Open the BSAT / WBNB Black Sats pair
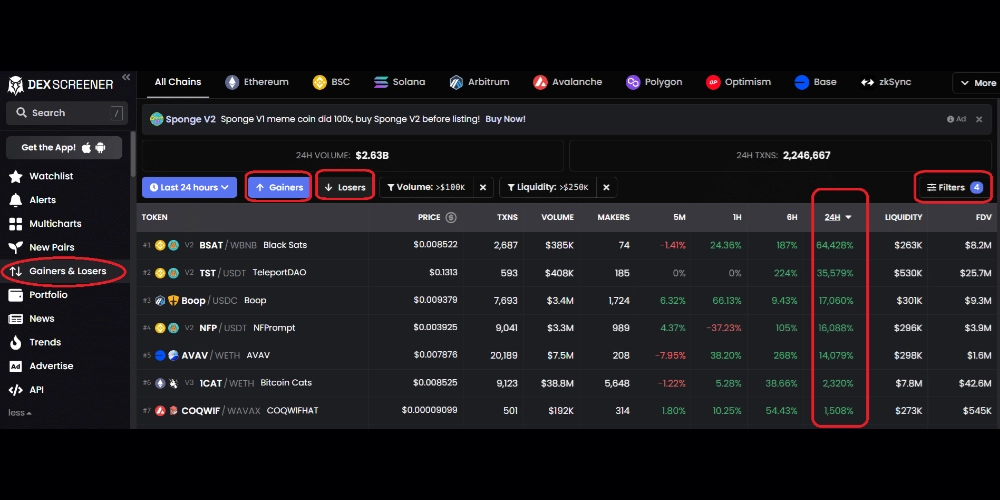1000x500 pixels. (568, 246)
